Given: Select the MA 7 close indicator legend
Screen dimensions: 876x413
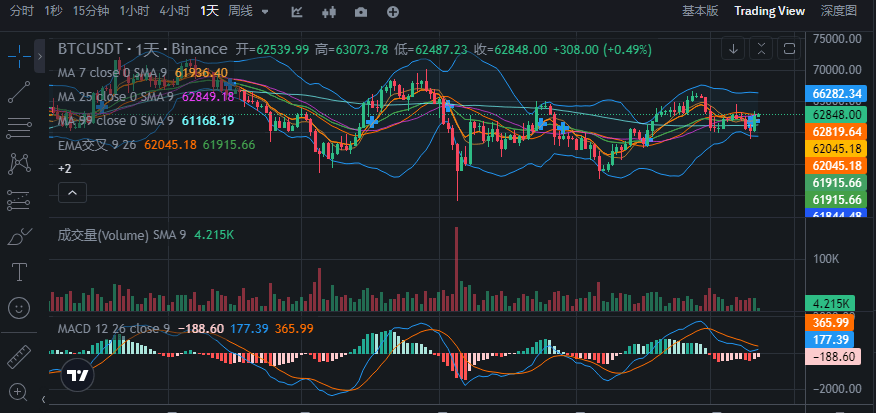Looking at the screenshot, I should [112, 73].
